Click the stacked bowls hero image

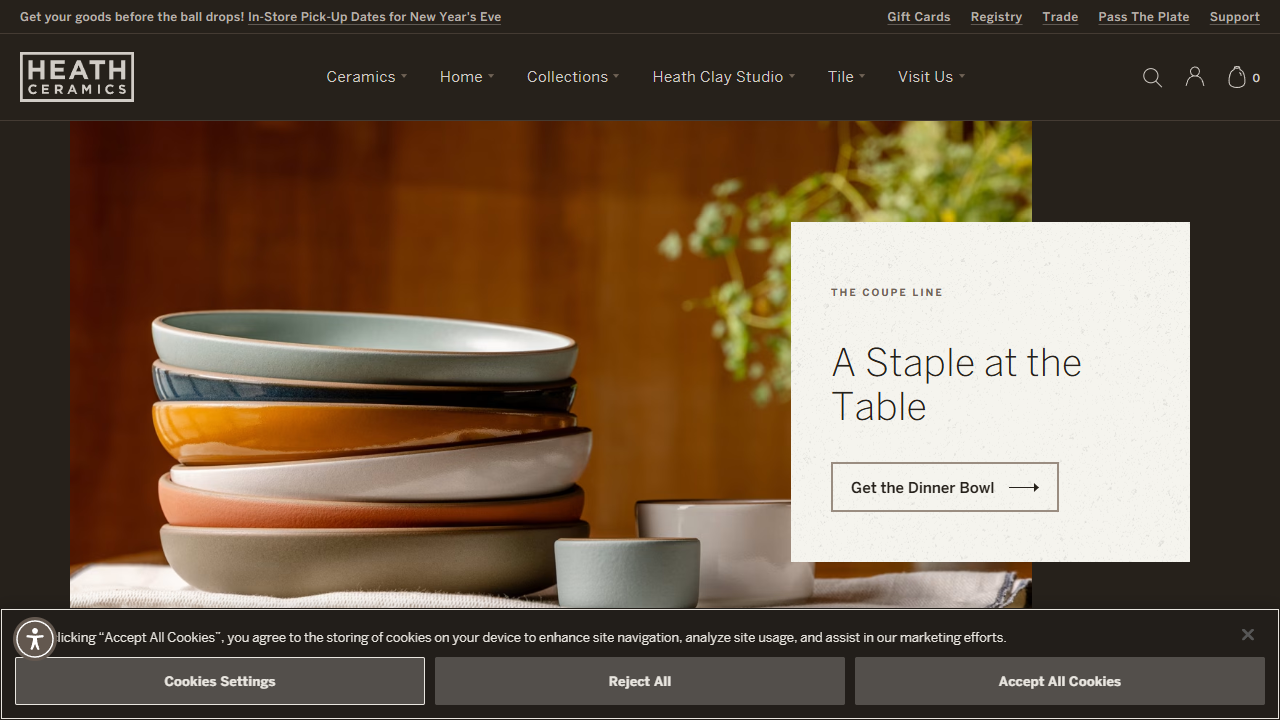430,365
